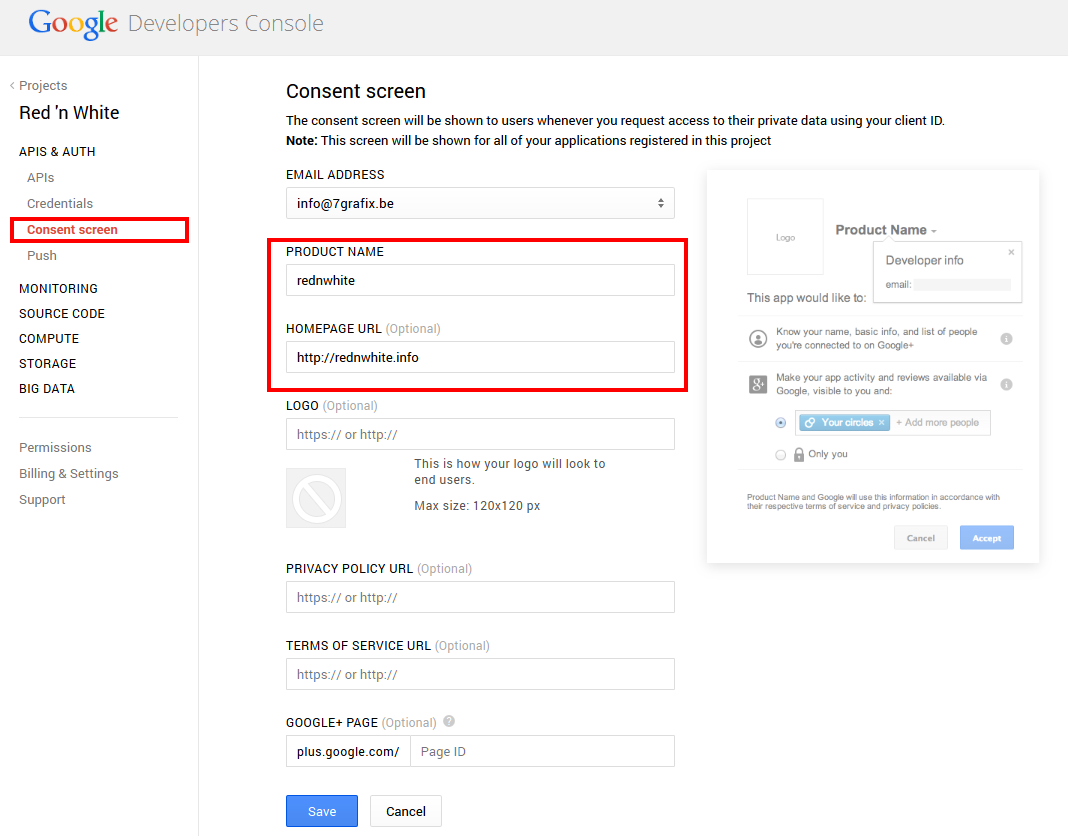Focus the Privacy Policy URL field
Viewport: 1068px width, 836px height.
[480, 597]
